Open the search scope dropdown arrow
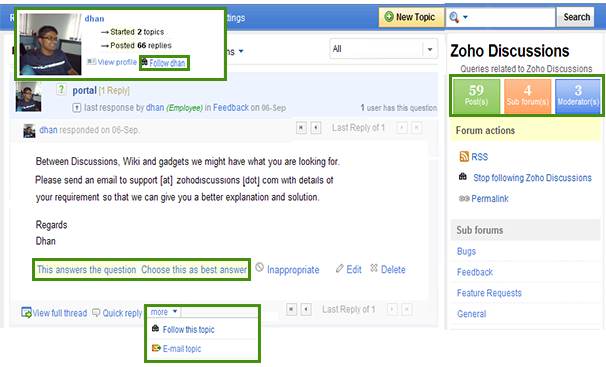 [x=465, y=17]
